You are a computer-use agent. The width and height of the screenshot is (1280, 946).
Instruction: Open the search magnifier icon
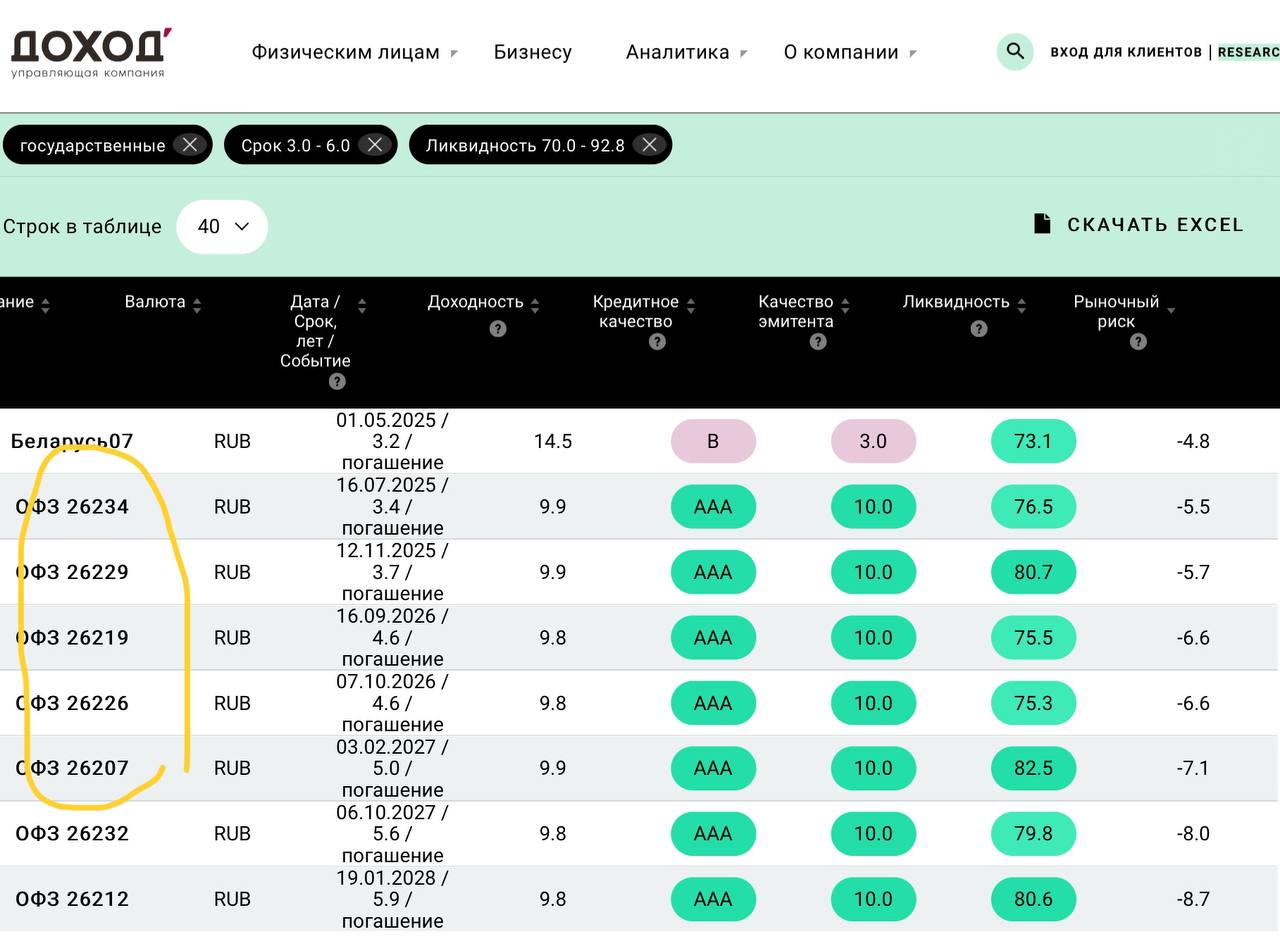click(1015, 52)
